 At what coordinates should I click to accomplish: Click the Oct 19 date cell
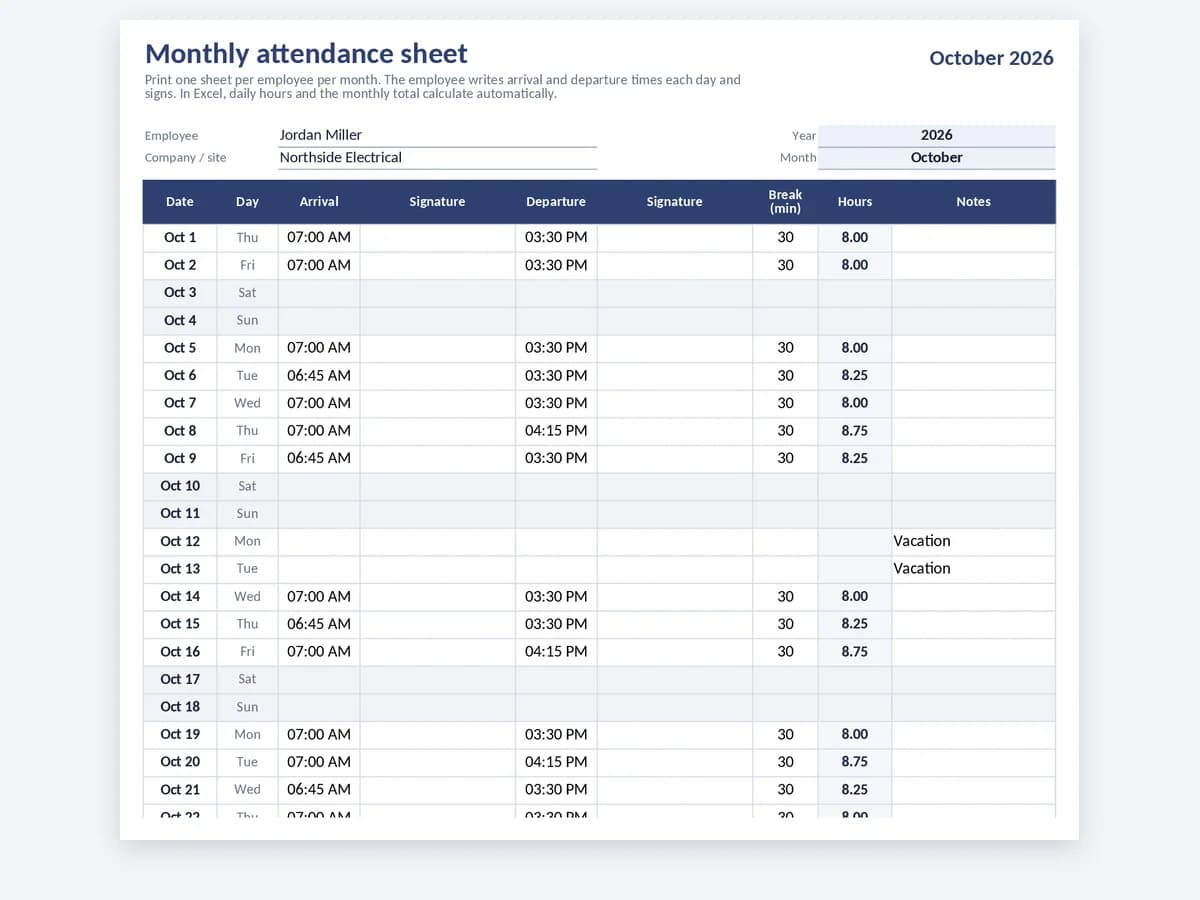tap(180, 735)
